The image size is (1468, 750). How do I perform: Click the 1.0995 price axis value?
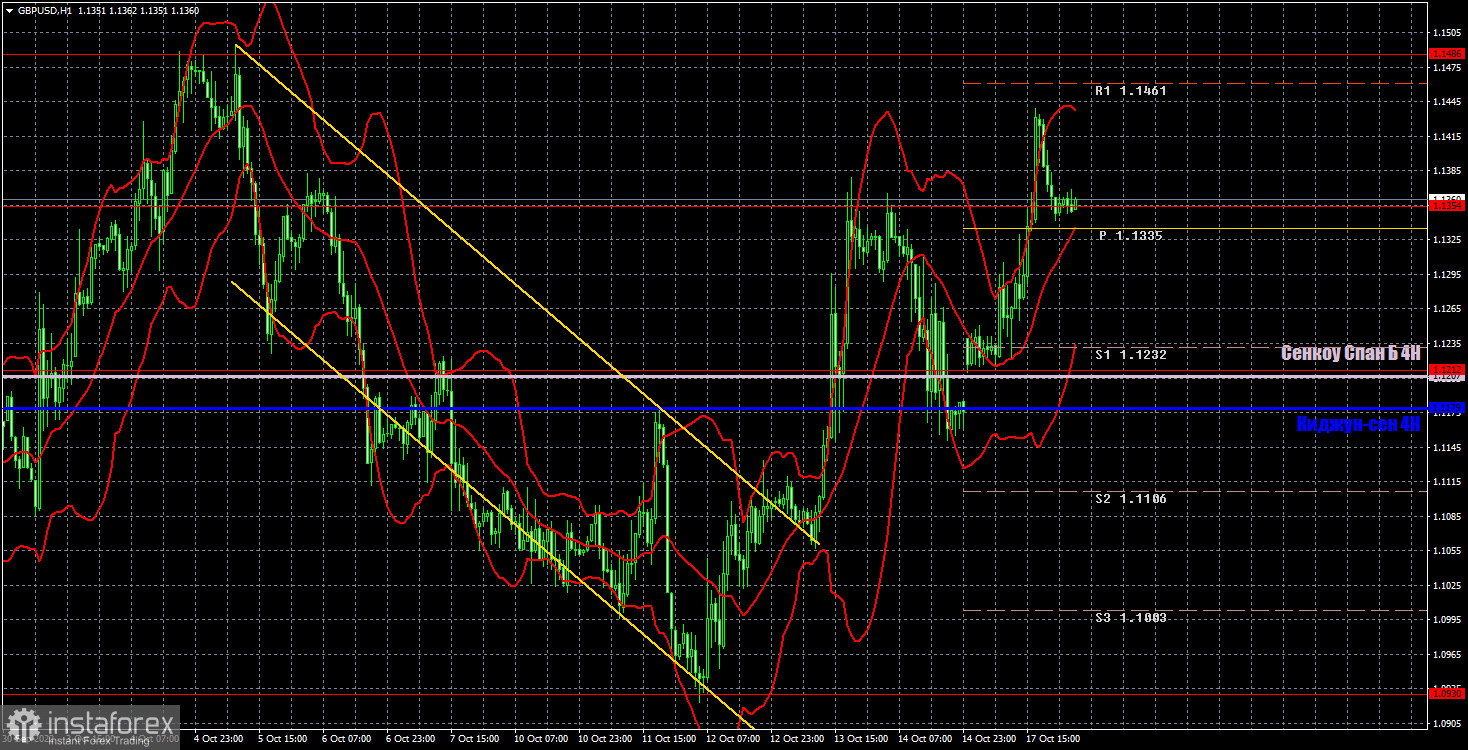click(x=1447, y=620)
